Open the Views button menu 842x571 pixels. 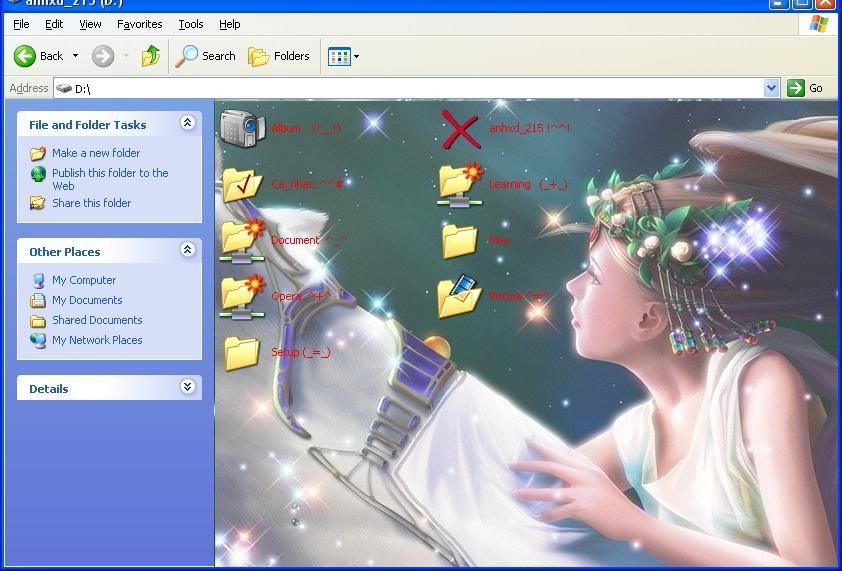point(343,56)
